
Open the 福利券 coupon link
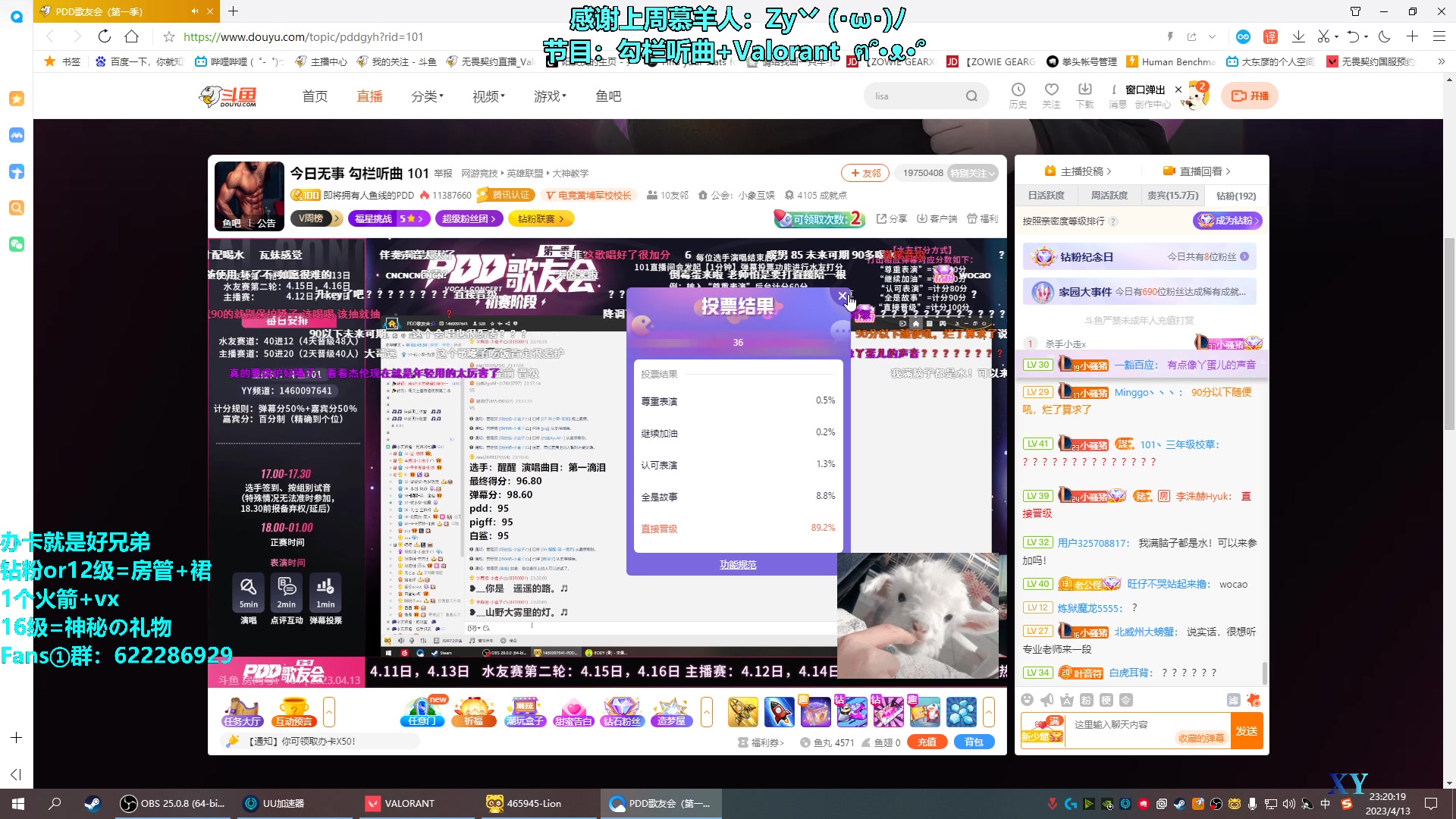pos(761,742)
